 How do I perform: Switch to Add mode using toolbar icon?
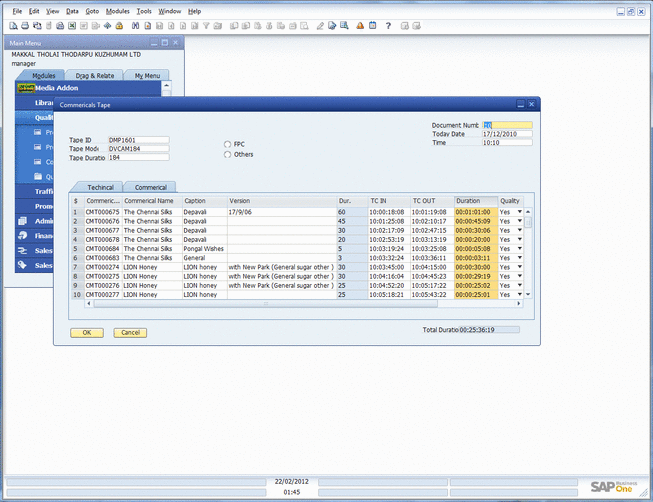tap(147, 26)
